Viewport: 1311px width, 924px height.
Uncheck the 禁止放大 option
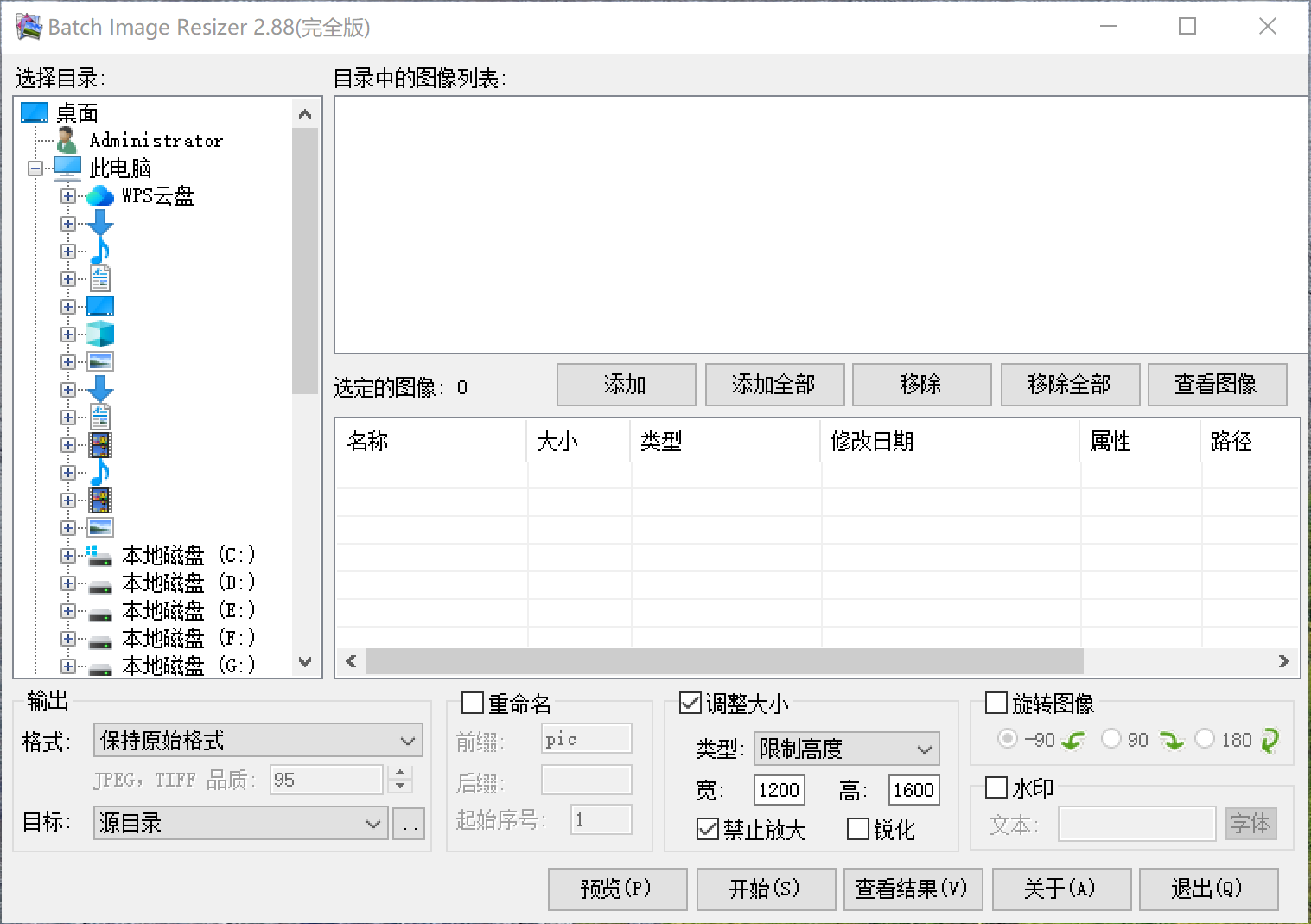click(708, 830)
